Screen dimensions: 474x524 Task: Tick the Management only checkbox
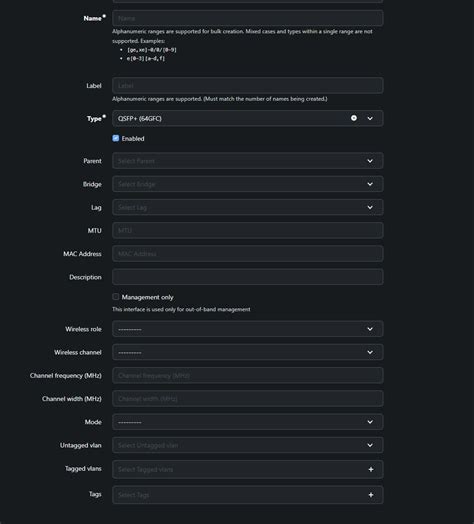116,297
